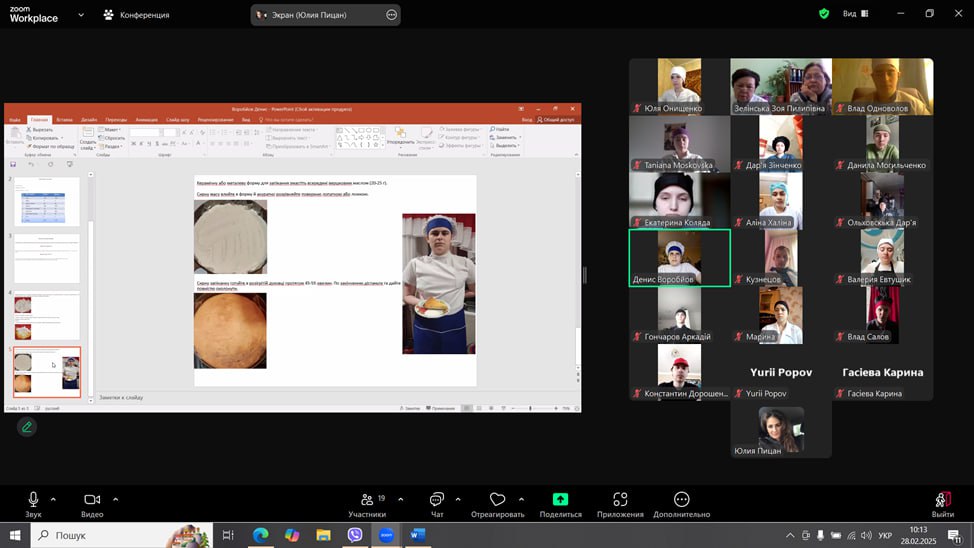
Task: Click the green annotation pencil icon
Action: click(x=27, y=427)
